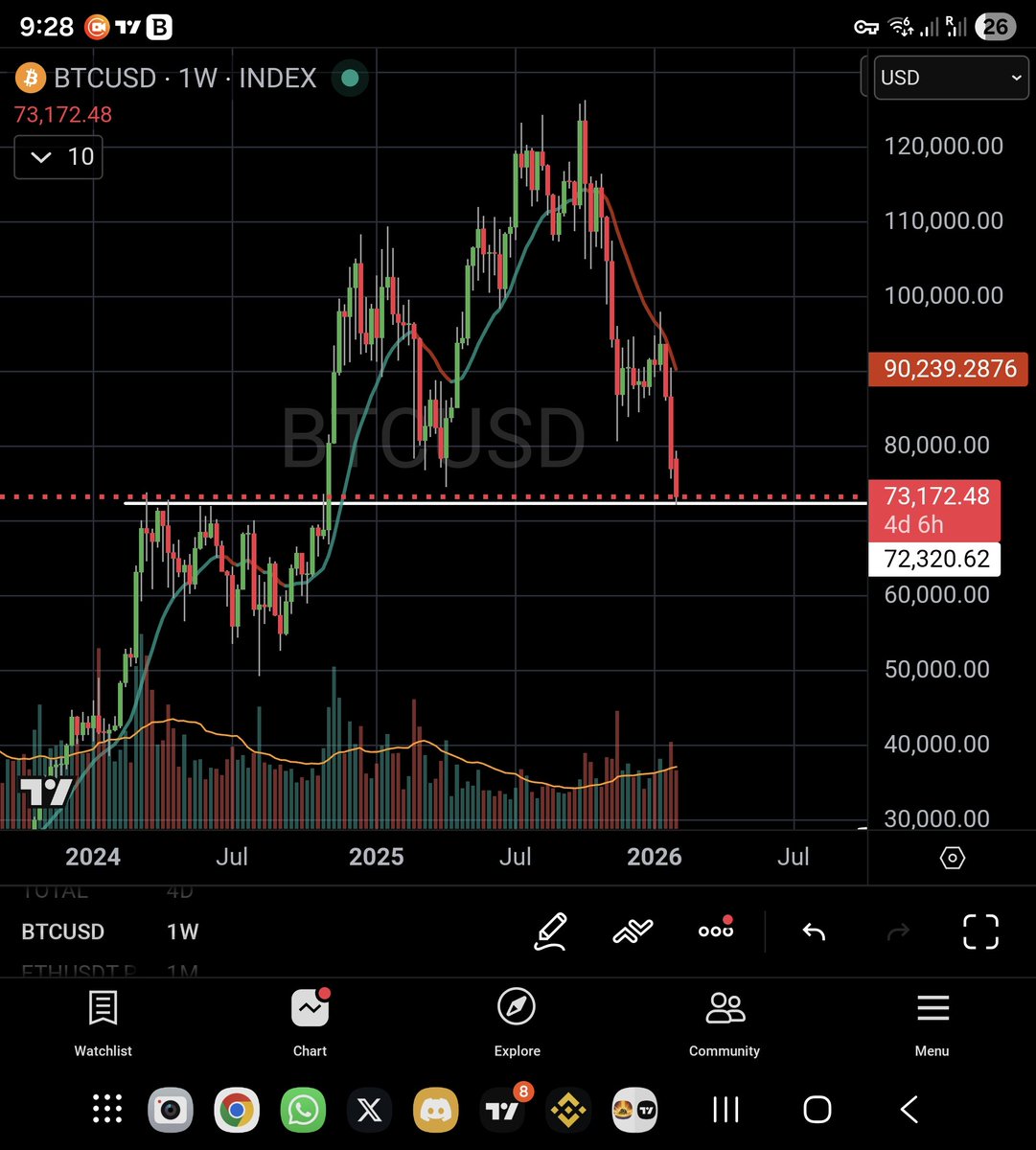Toggle the green market status dot
This screenshot has height=1150, width=1036.
pos(350,79)
